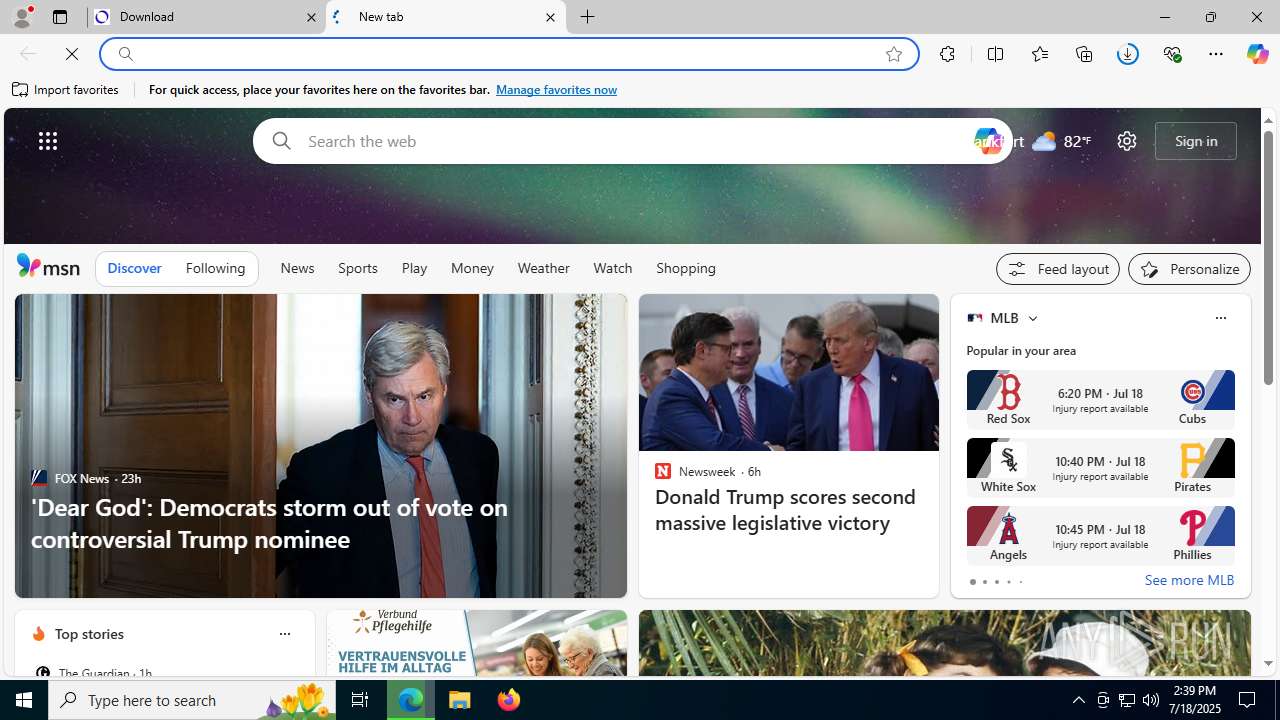Viewport: 1280px width, 720px height.
Task: Click the FOX News source label
Action: click(x=82, y=478)
